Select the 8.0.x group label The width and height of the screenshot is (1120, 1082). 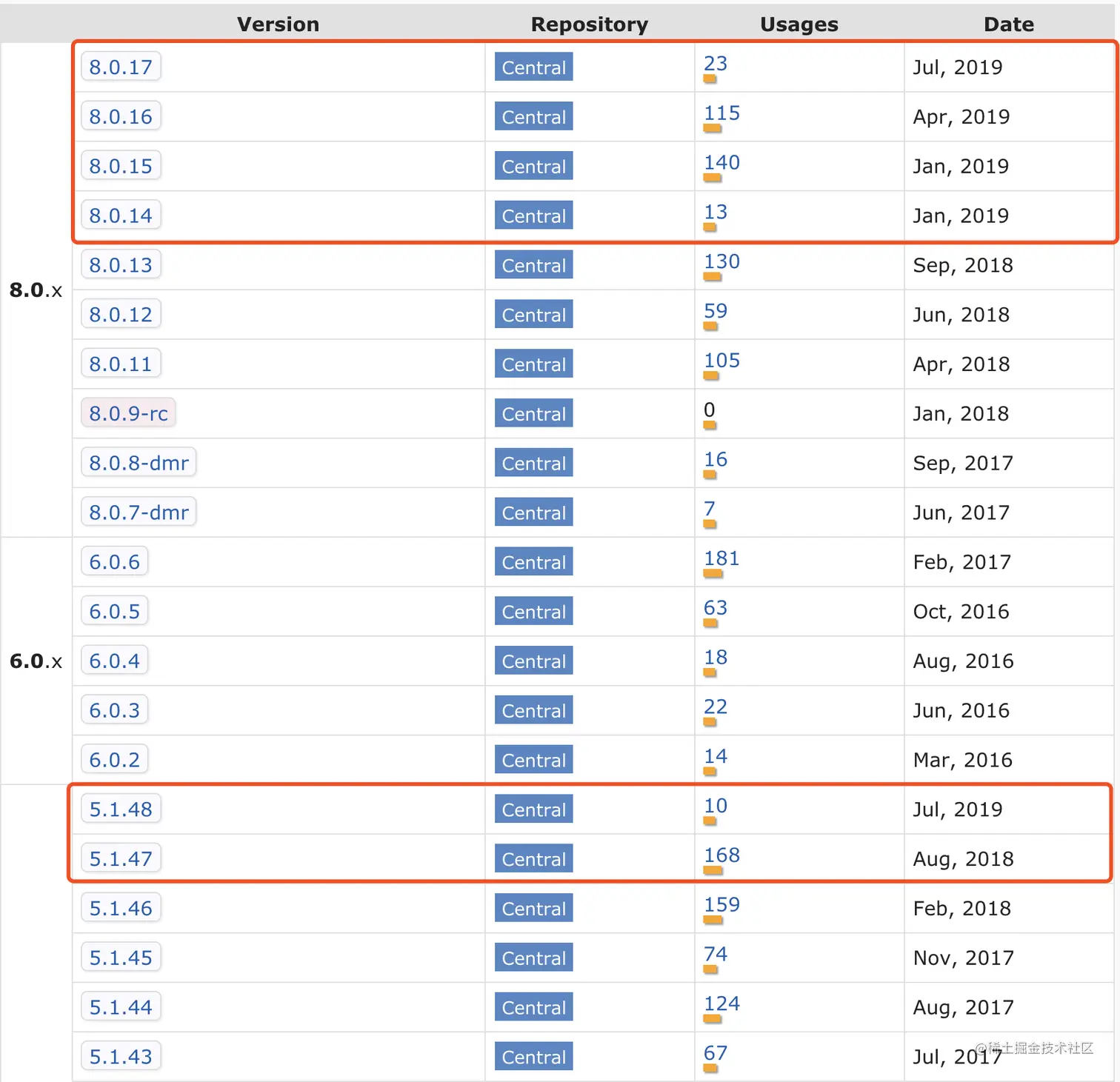tap(36, 290)
